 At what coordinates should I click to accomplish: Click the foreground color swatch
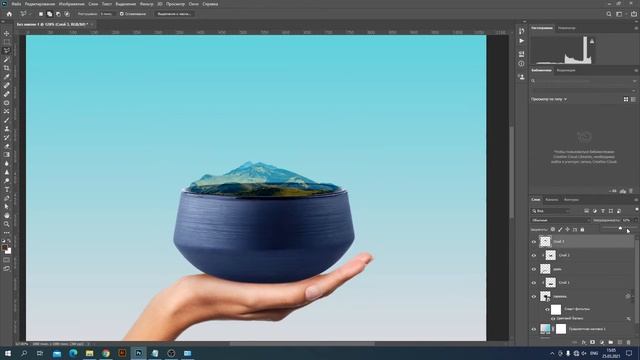[x=5, y=248]
